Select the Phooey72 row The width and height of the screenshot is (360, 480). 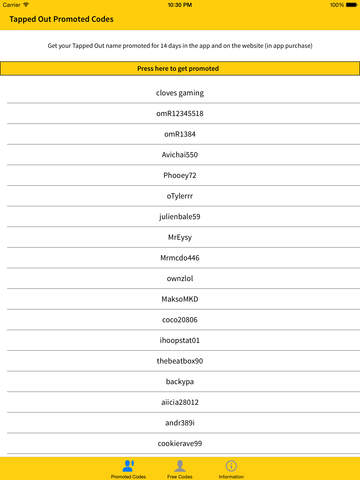tap(180, 175)
